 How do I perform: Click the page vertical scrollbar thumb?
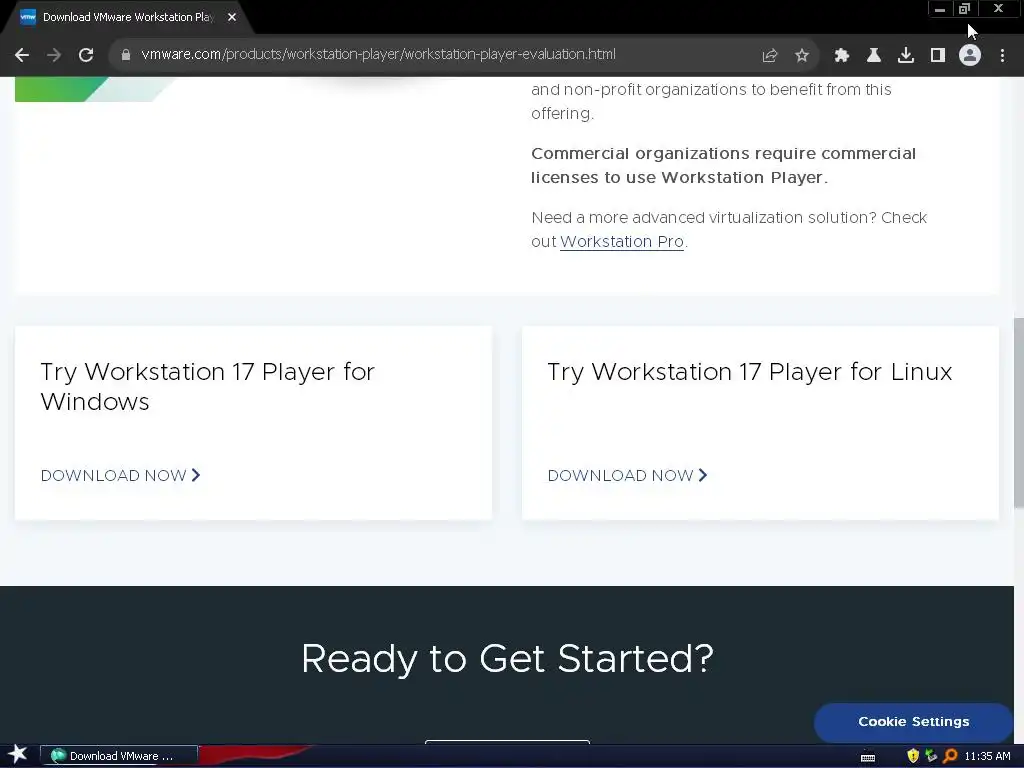coord(1019,411)
